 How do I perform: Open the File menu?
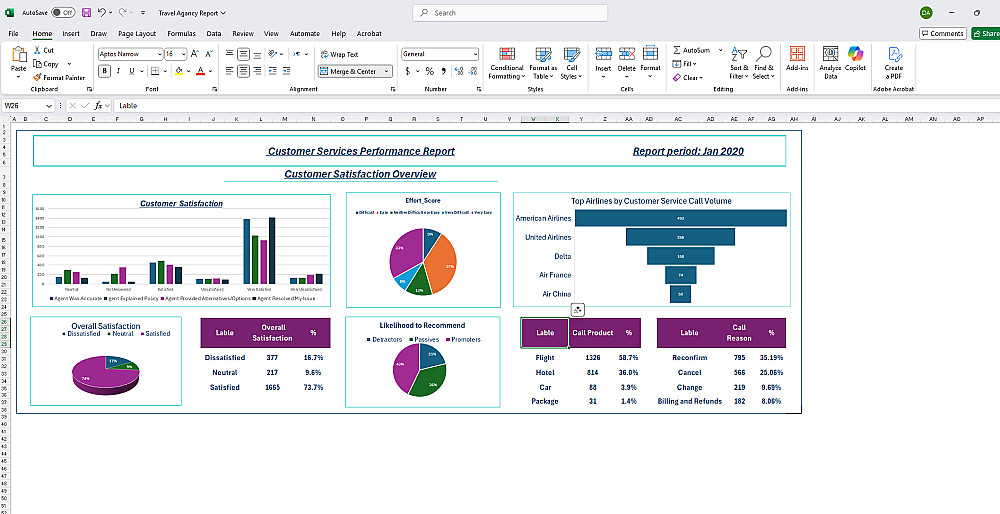click(x=13, y=33)
